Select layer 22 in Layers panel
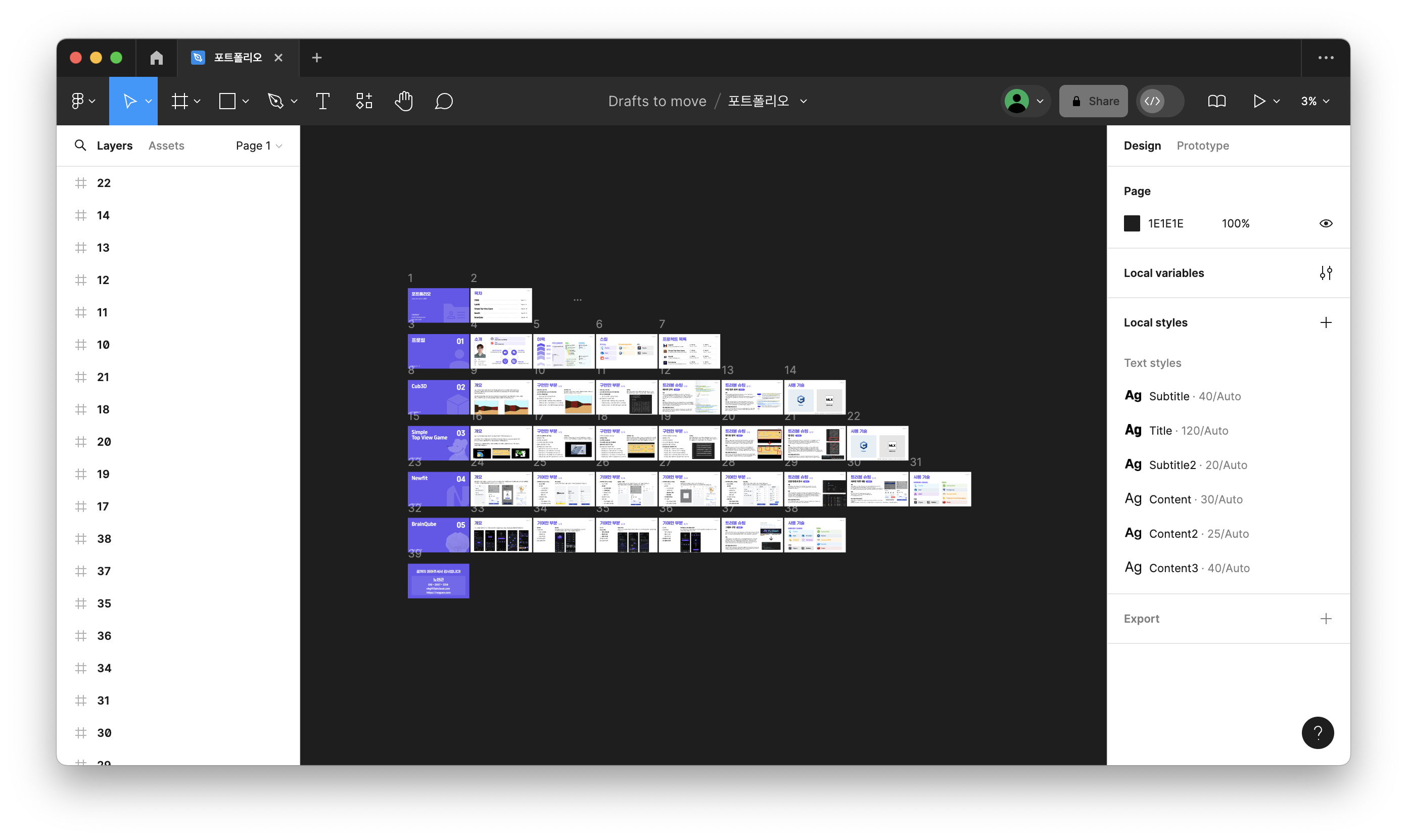 coord(104,183)
